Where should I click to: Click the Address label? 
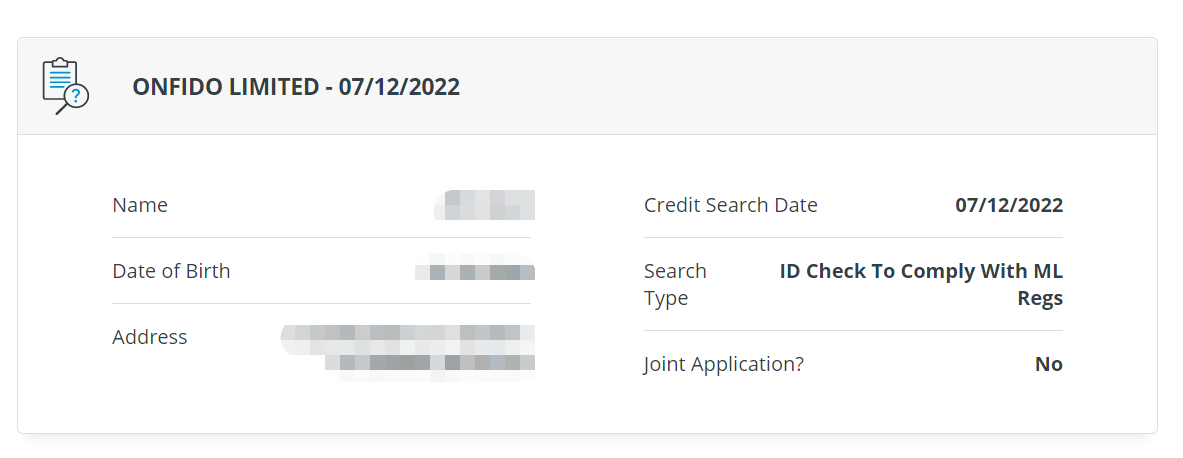pos(149,337)
